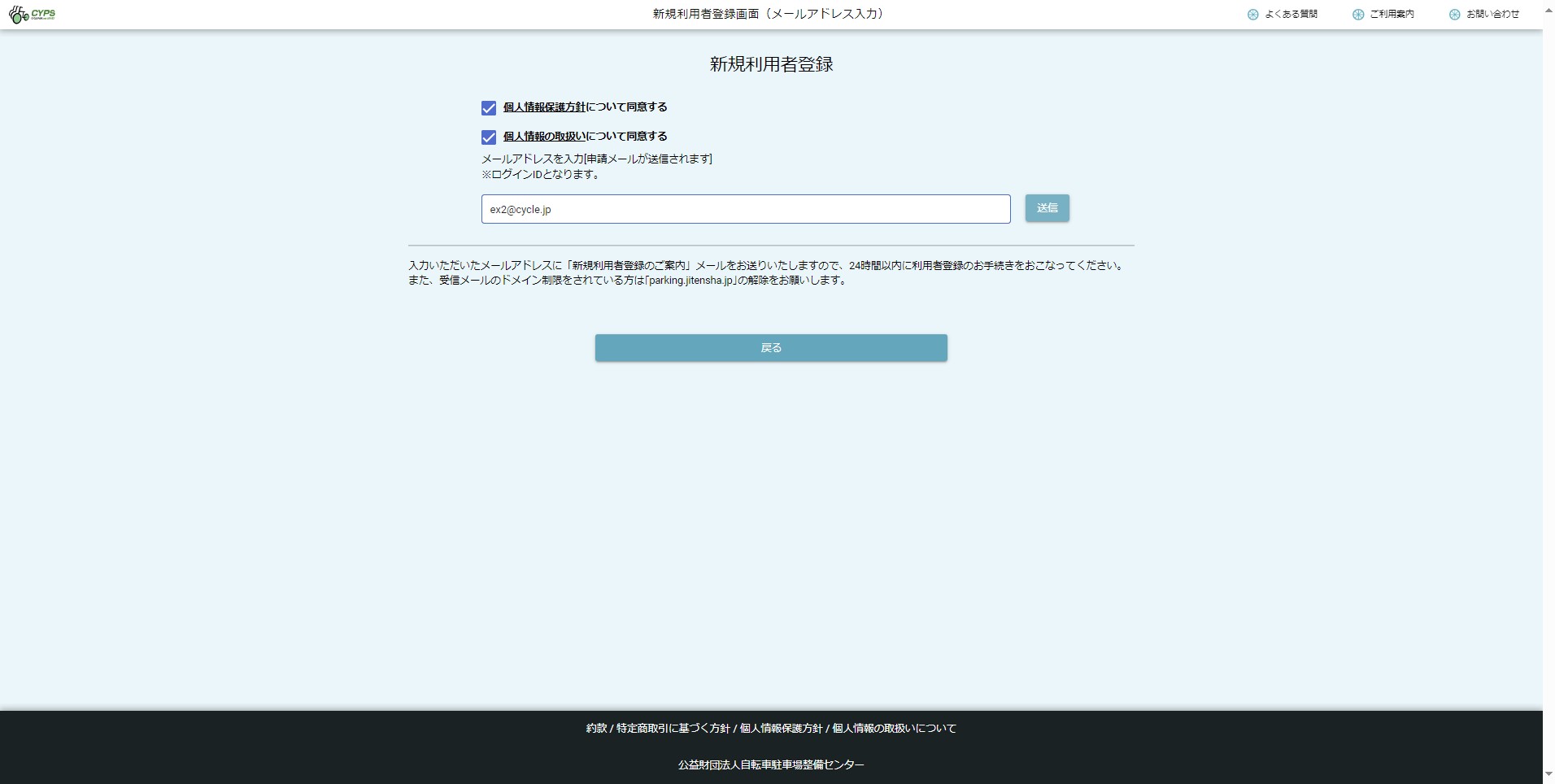The height and width of the screenshot is (784, 1555).
Task: Toggle the 個人情報の取扱い agreement checkbox
Action: click(489, 137)
